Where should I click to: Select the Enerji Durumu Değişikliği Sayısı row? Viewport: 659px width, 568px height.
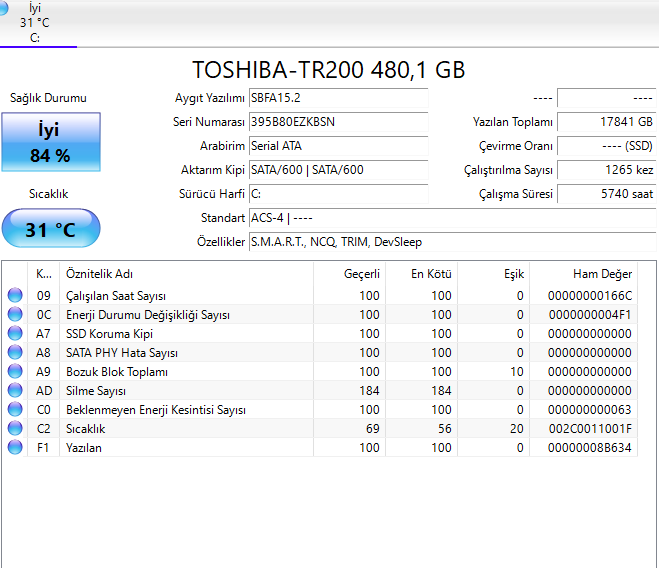319,314
